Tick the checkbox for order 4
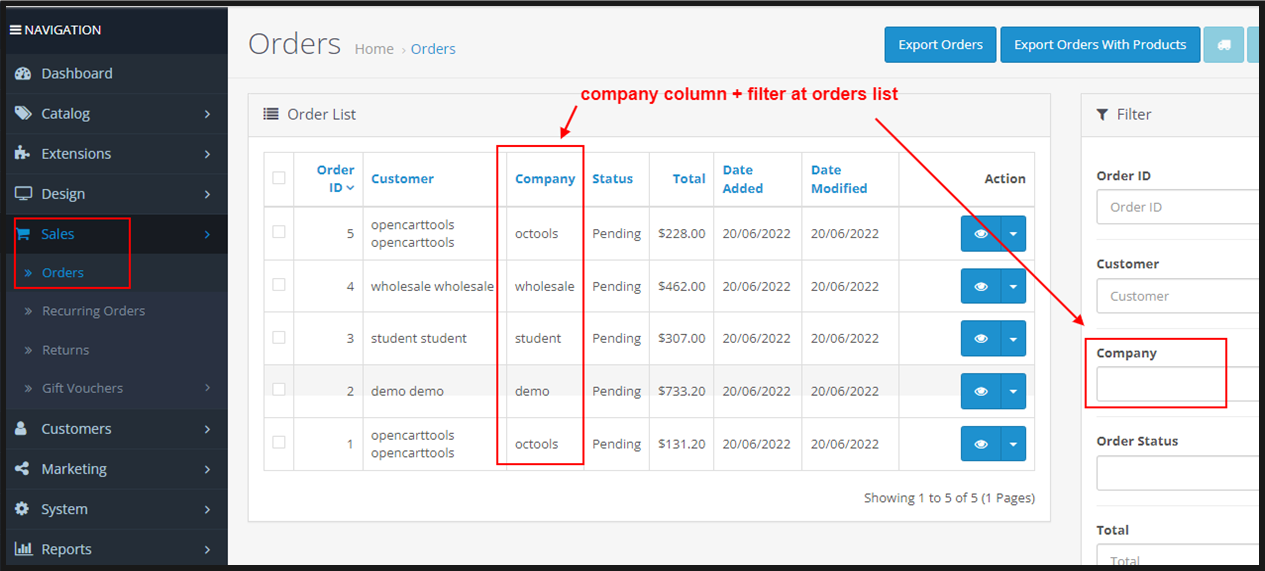Screen dimensions: 1265x571 (279, 285)
